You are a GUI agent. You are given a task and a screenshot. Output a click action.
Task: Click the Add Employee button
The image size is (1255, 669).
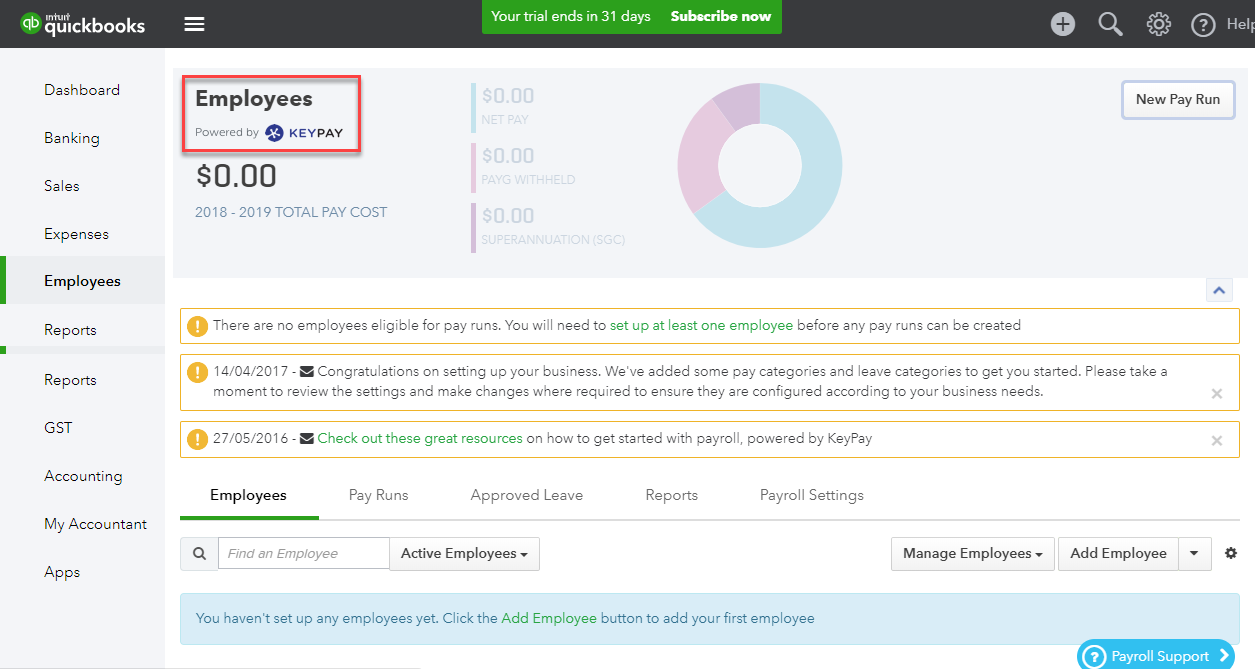click(x=1118, y=553)
